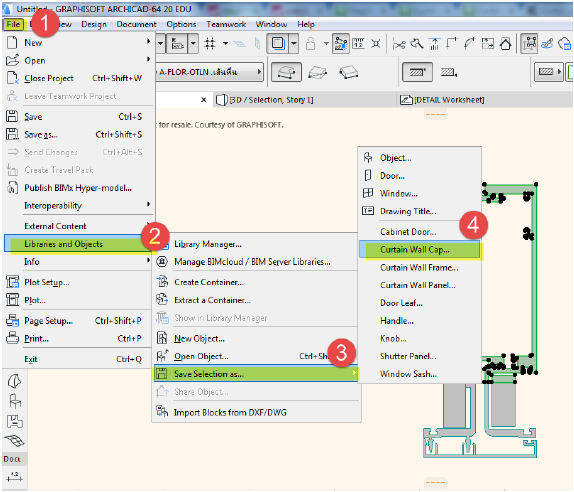Close the current view tab
The image size is (574, 492).
(x=204, y=100)
